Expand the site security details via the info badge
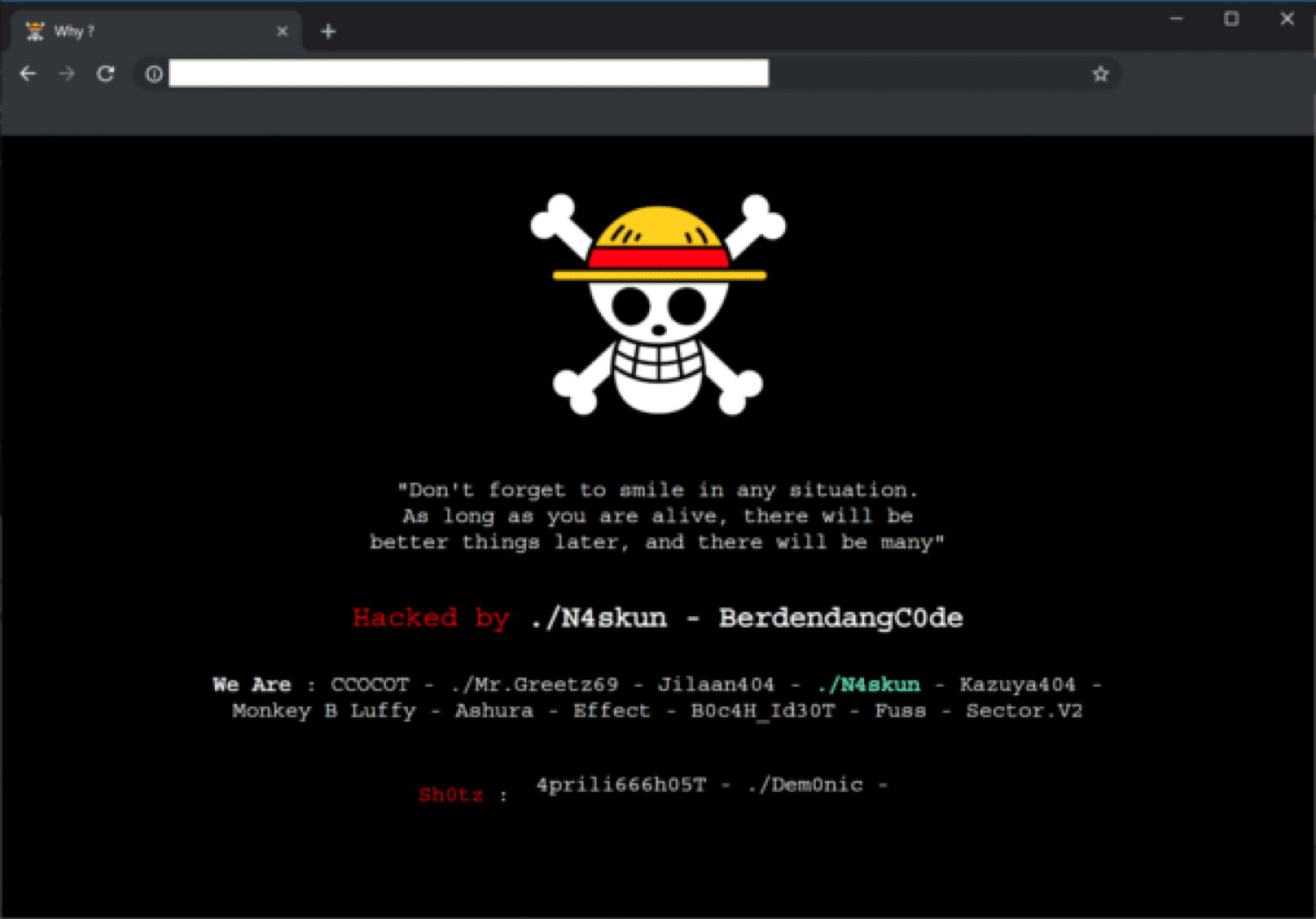The image size is (1316, 919). (x=153, y=75)
